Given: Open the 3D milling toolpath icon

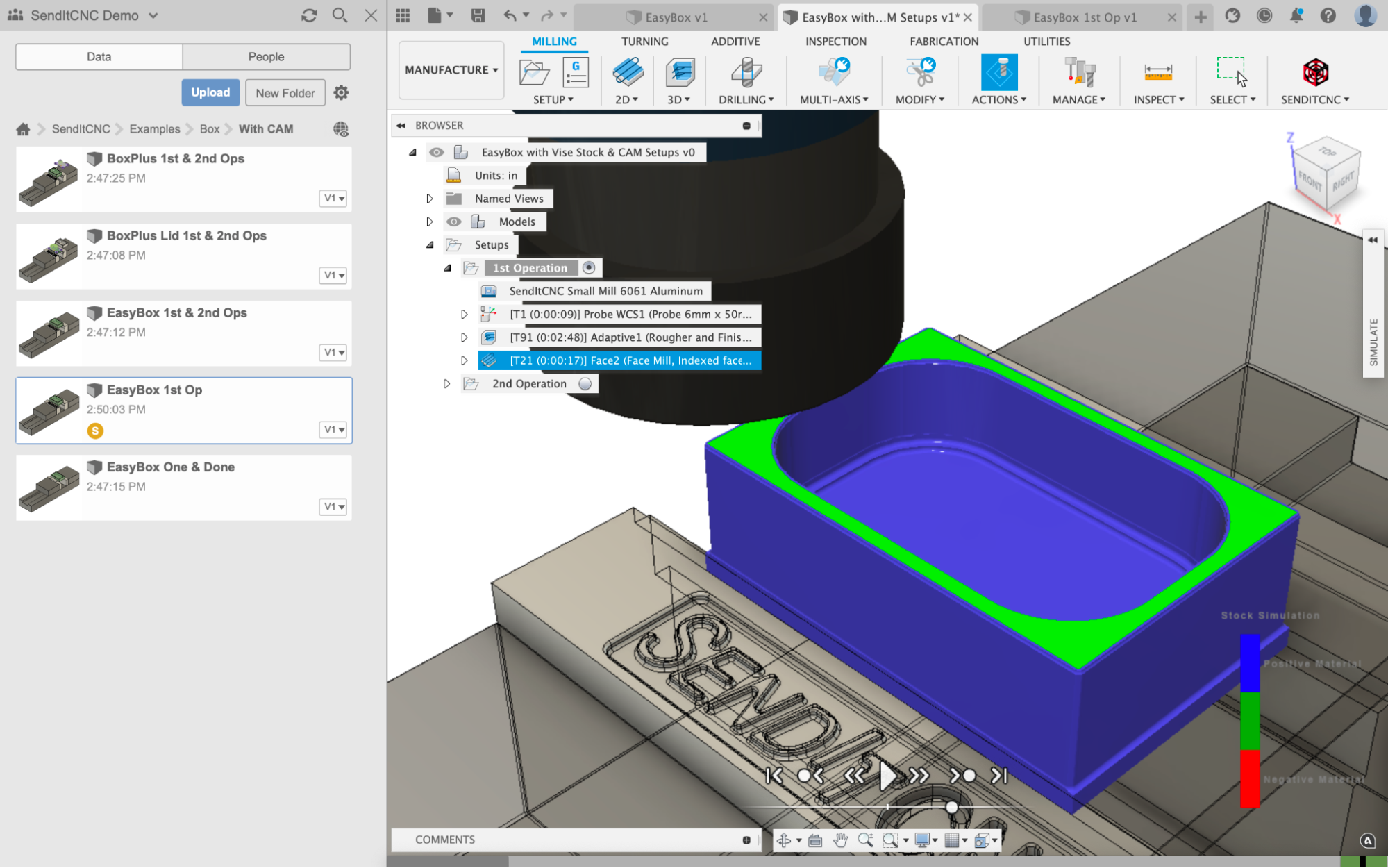Looking at the screenshot, I should click(680, 72).
